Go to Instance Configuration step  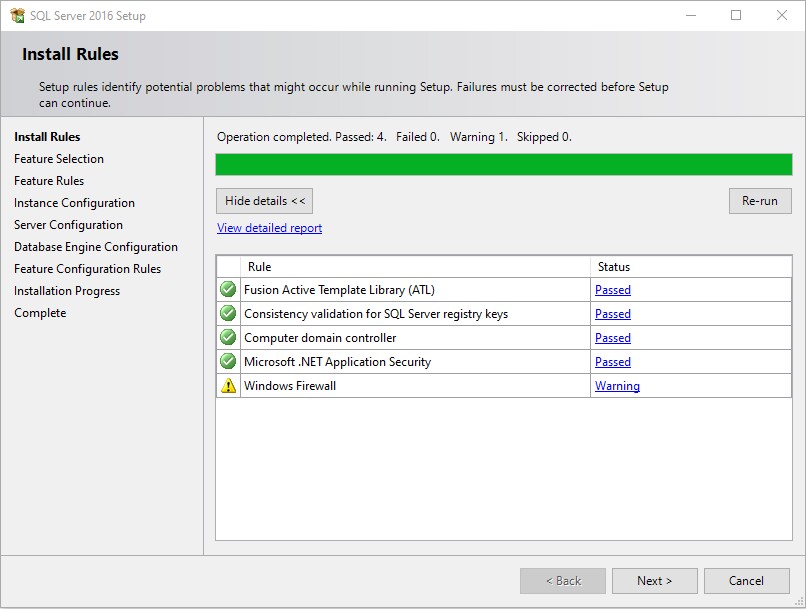74,203
